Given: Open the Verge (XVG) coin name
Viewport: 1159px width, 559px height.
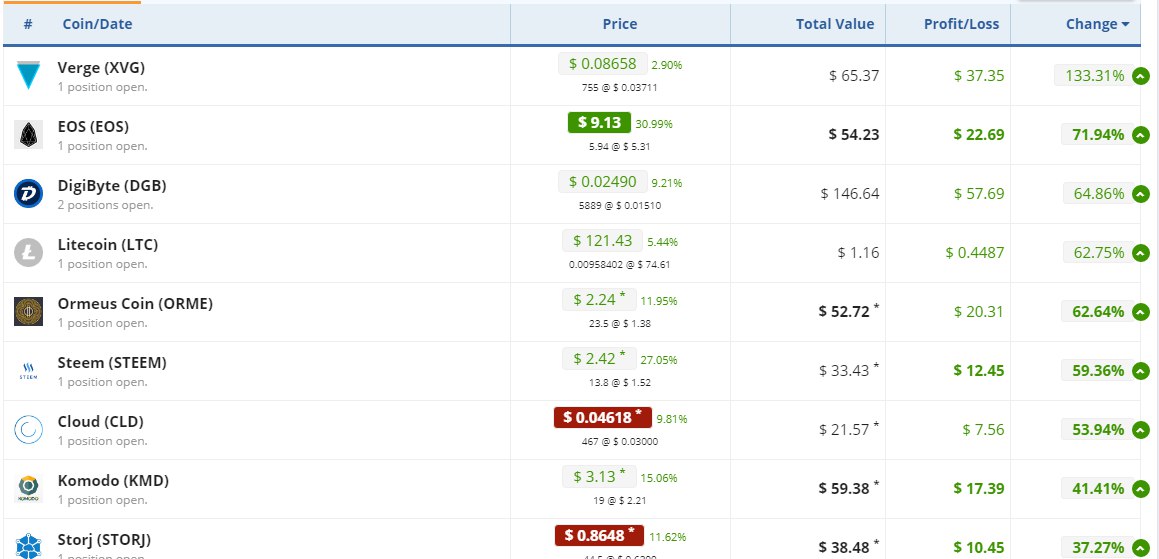Looking at the screenshot, I should [101, 67].
